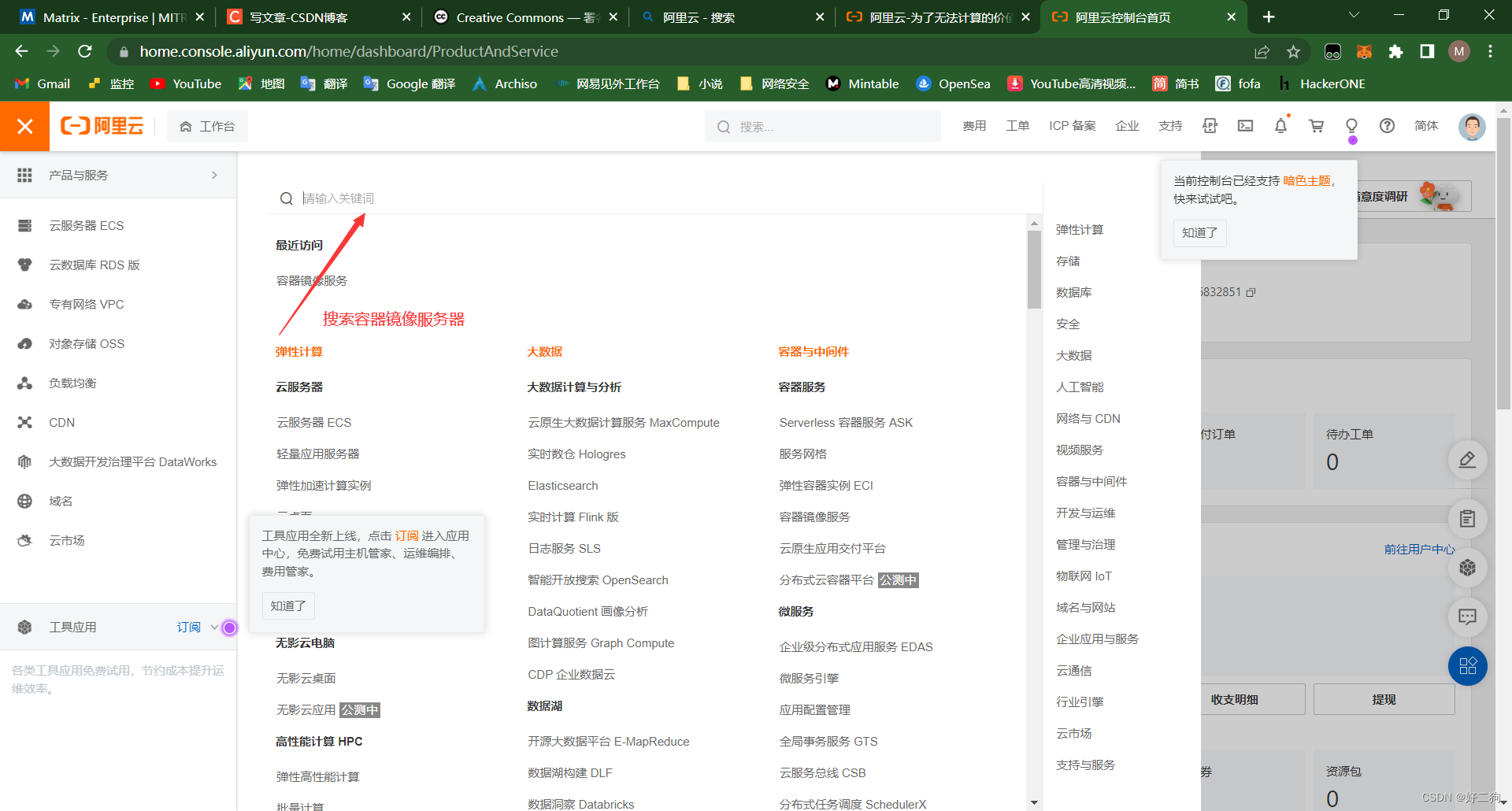This screenshot has height=811, width=1512.
Task: Open 企业级分布式应用服务 EDAS link
Action: click(855, 647)
